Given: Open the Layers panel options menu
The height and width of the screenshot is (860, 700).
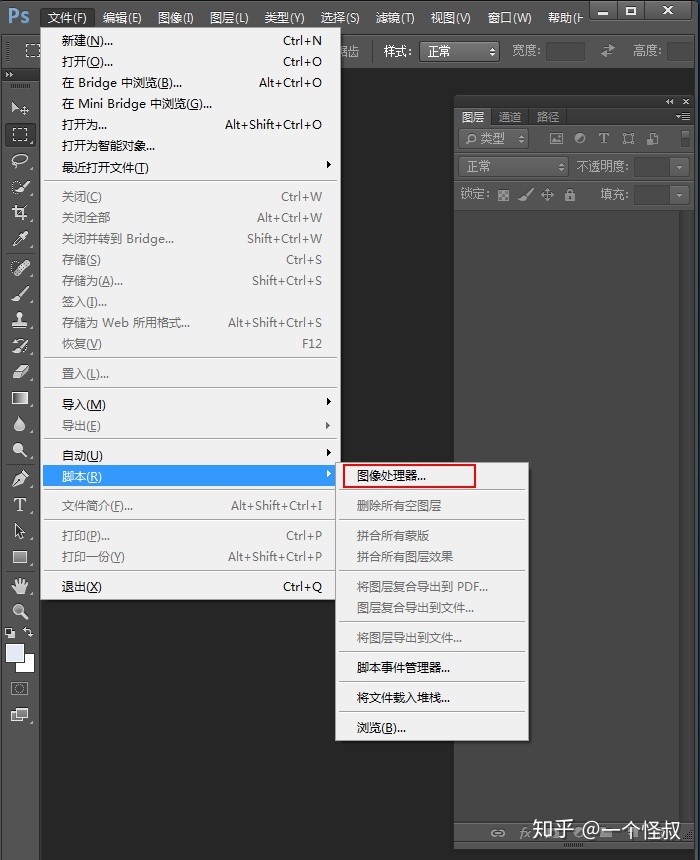Looking at the screenshot, I should (683, 116).
